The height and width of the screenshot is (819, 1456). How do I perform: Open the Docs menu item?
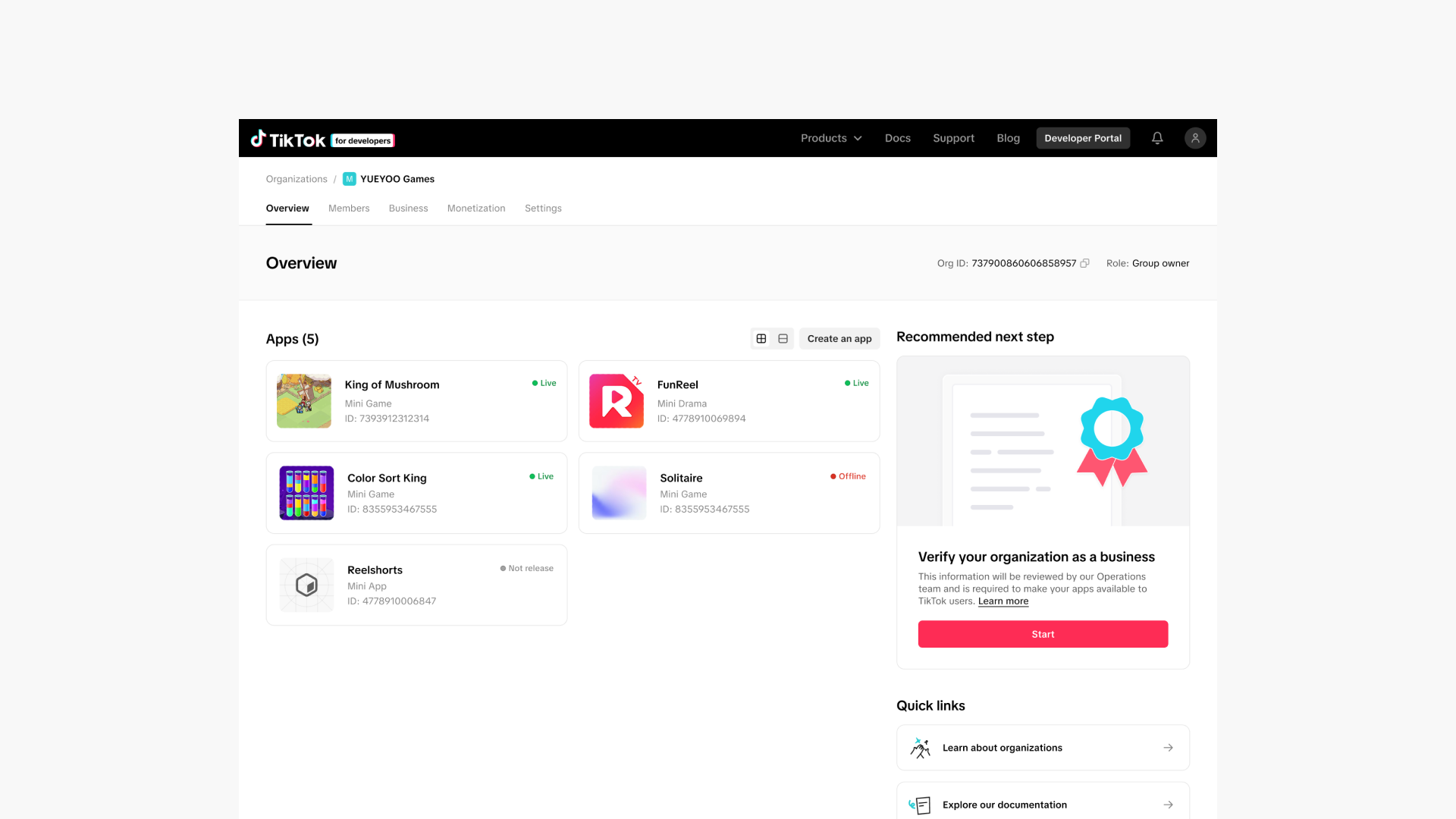pyautogui.click(x=898, y=138)
